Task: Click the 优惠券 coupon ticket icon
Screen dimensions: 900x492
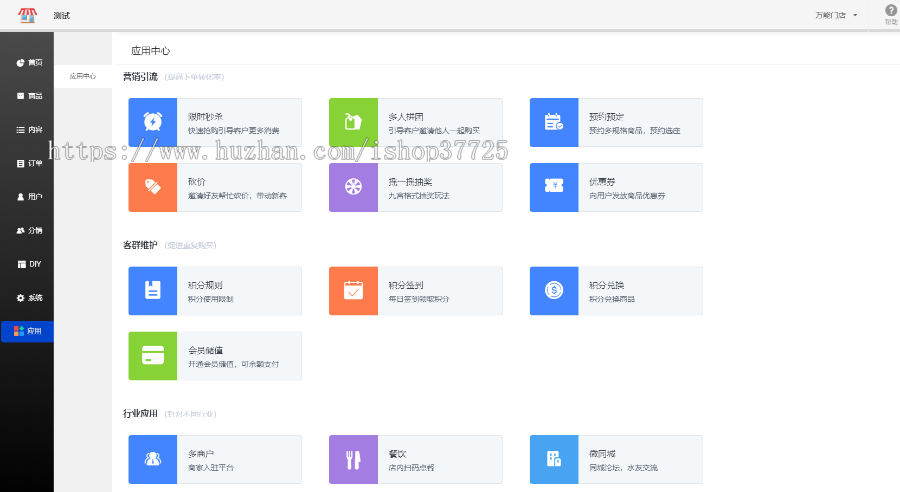Action: pos(554,188)
